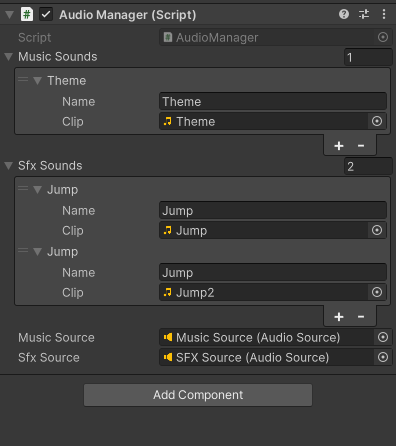Viewport: 396px width, 446px height.
Task: Open the component presets icon
Action: pyautogui.click(x=364, y=14)
